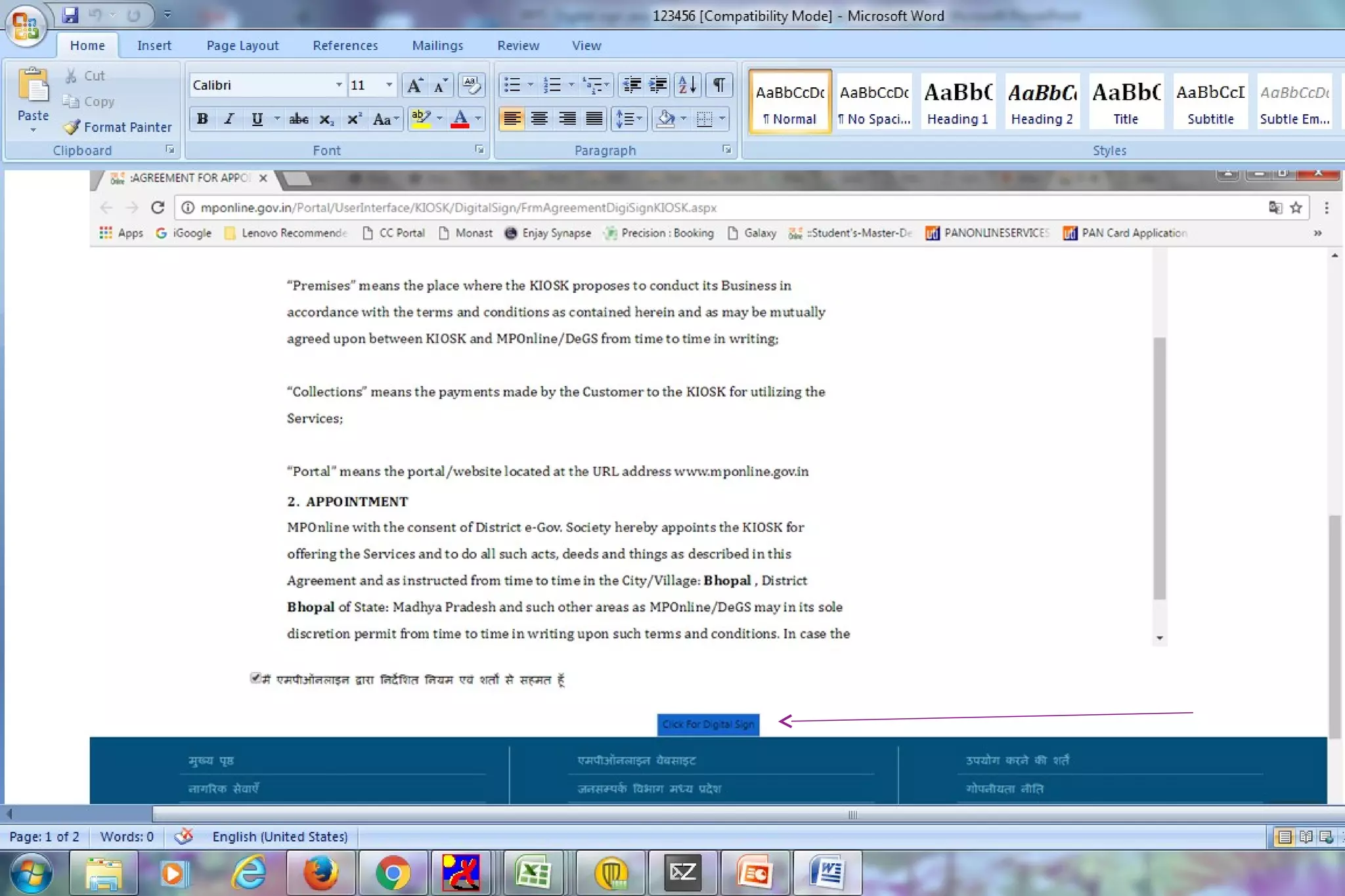This screenshot has width=1345, height=896.
Task: Open Excel from the taskbar
Action: [x=534, y=873]
